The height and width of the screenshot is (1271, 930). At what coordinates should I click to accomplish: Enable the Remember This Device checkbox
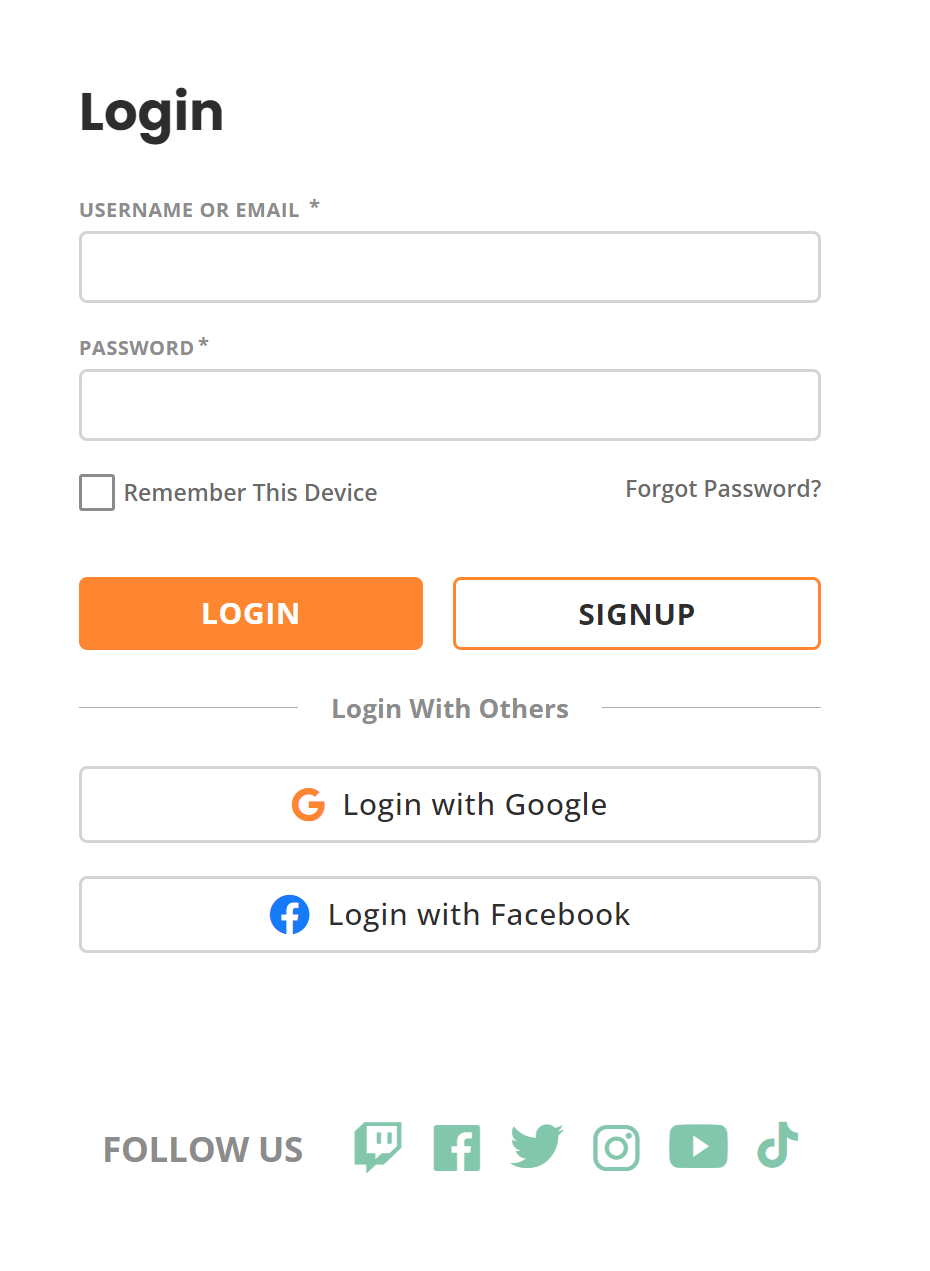click(97, 493)
